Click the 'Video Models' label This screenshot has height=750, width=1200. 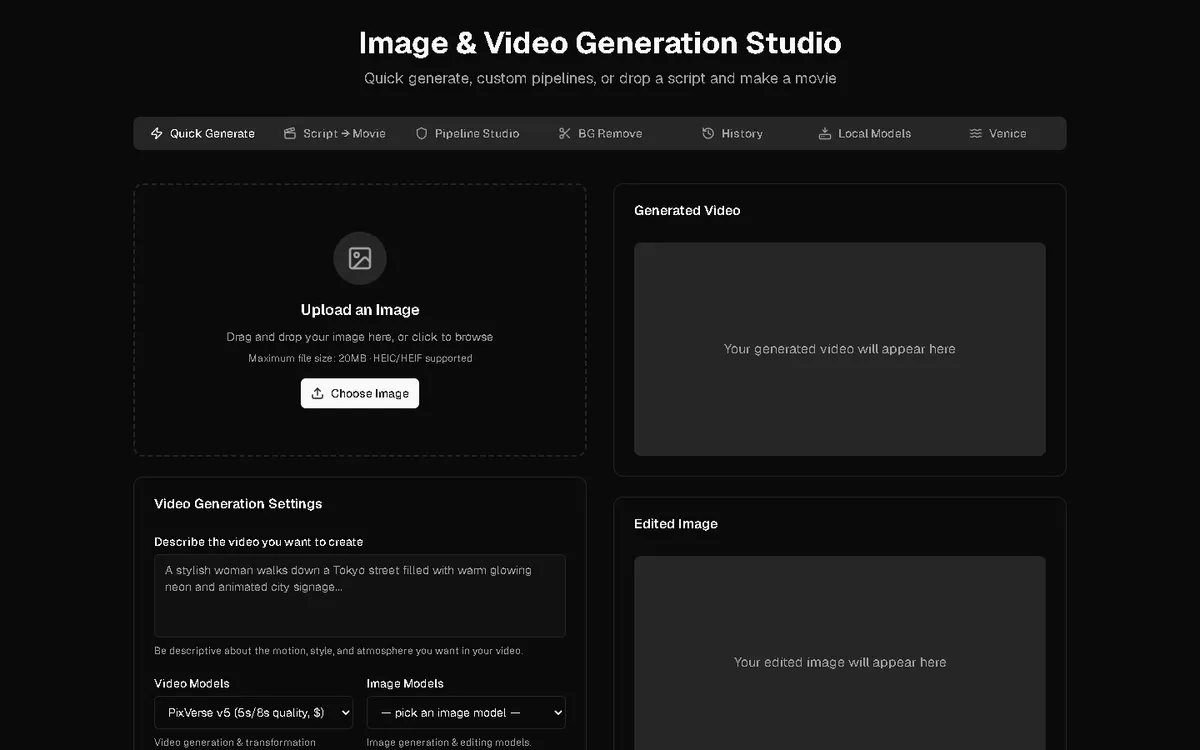coord(192,684)
